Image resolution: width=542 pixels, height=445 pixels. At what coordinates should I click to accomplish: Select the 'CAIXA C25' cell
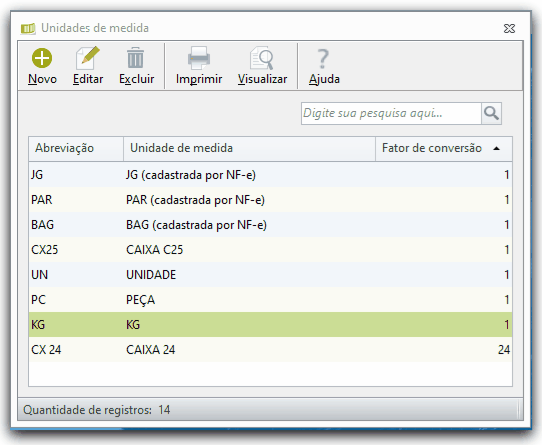[x=249, y=250]
